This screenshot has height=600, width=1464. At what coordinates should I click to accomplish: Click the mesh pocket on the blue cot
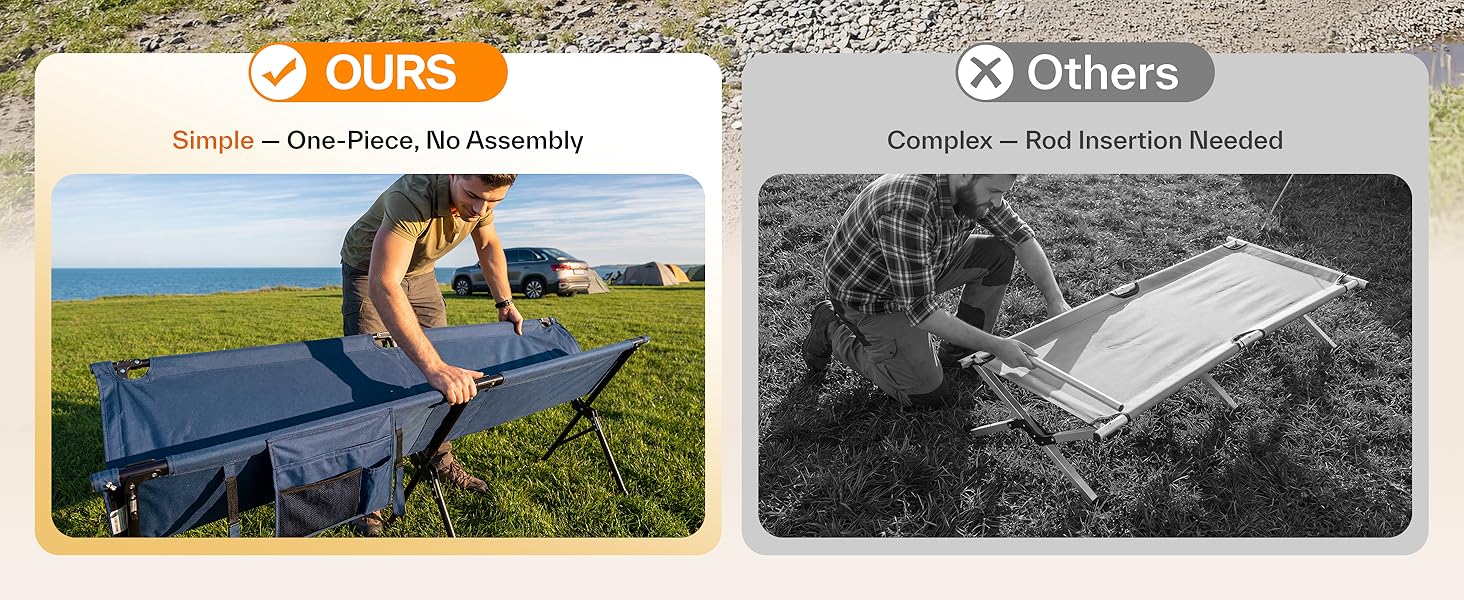[x=321, y=500]
